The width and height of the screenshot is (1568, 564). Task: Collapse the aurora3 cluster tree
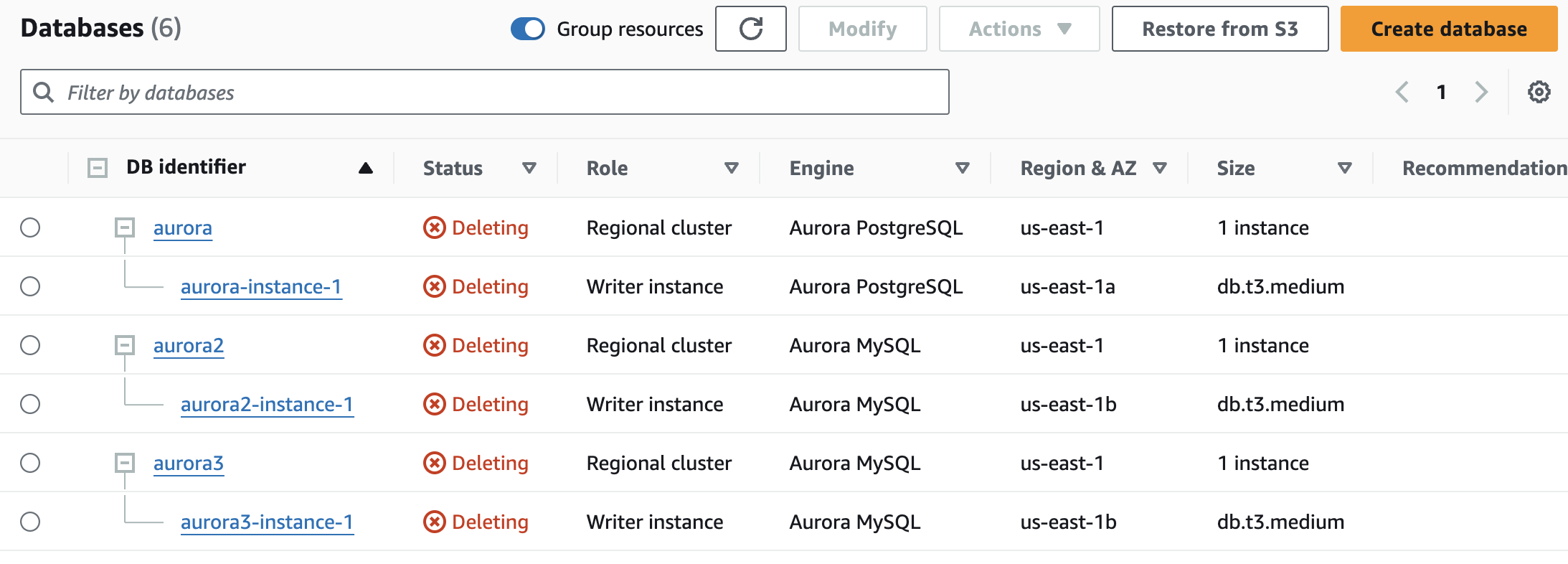125,463
